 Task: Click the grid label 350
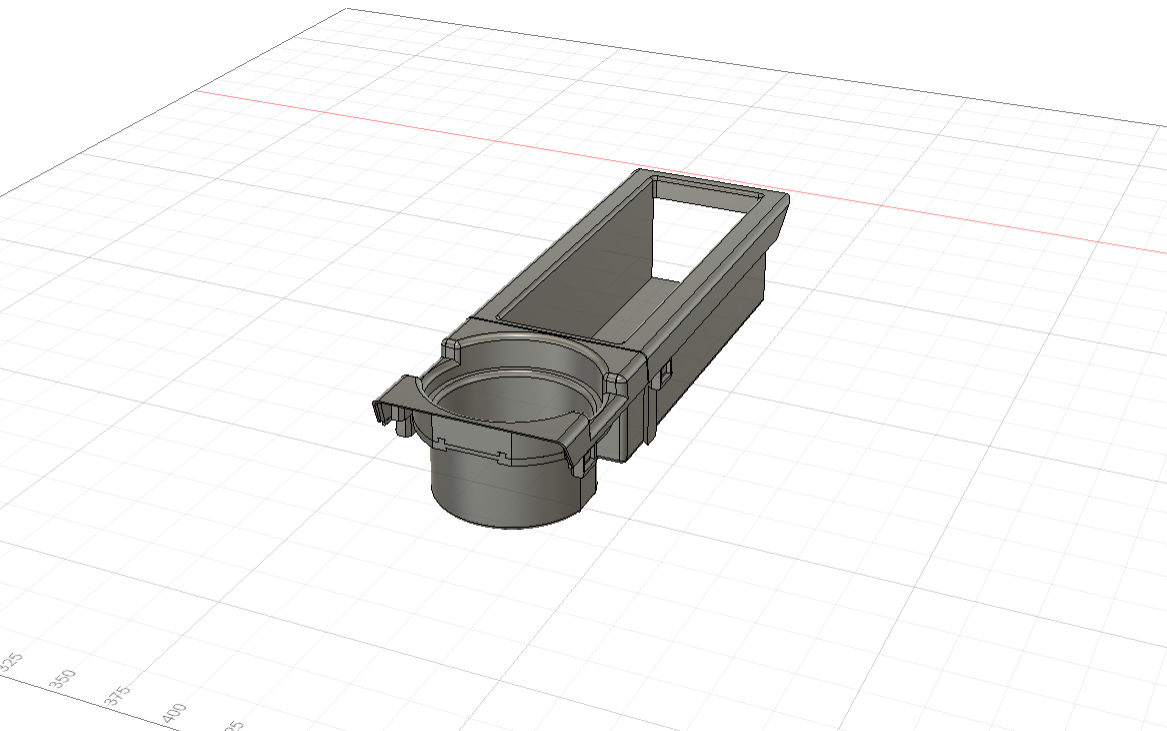(63, 679)
